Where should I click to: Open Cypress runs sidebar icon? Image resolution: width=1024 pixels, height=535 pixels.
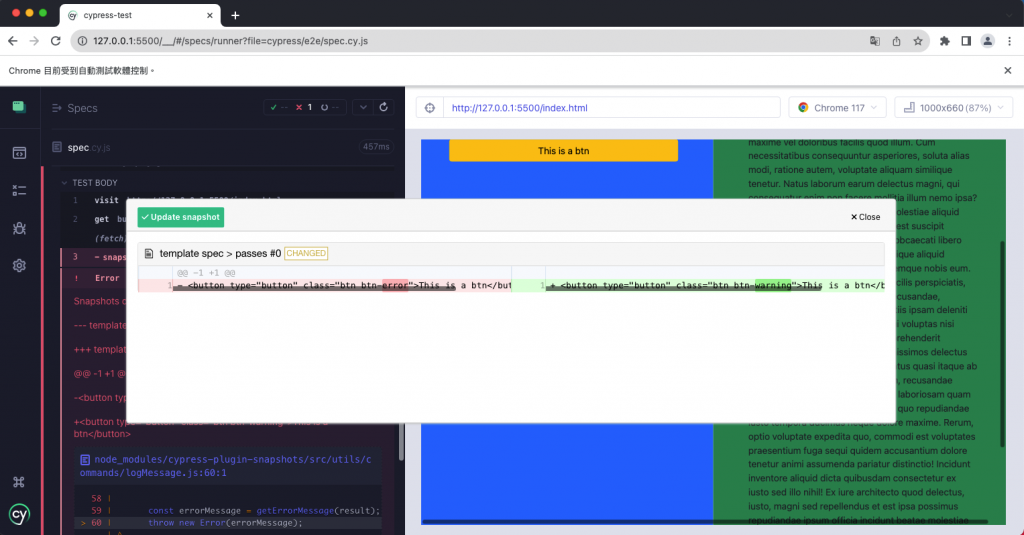pyautogui.click(x=19, y=191)
